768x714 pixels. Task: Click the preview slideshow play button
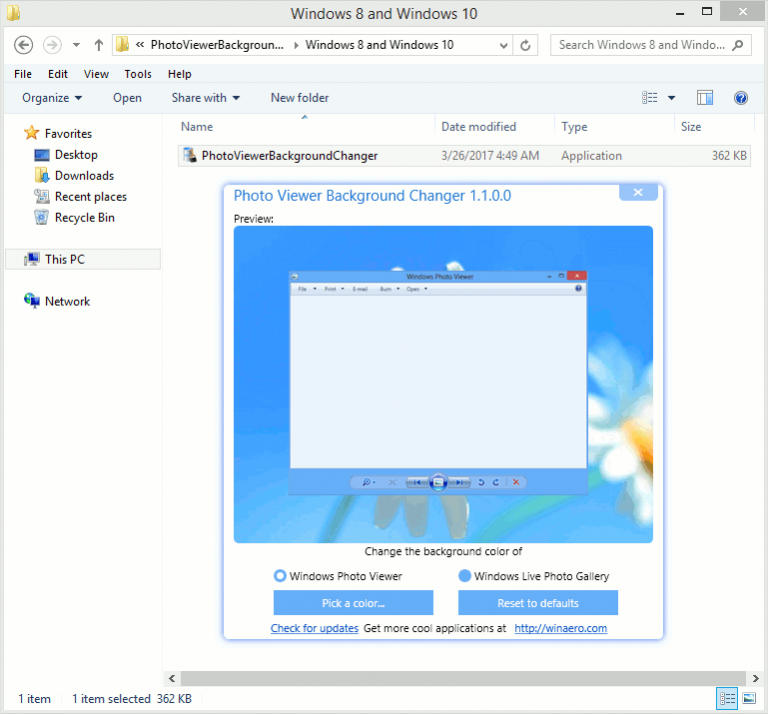tap(438, 482)
